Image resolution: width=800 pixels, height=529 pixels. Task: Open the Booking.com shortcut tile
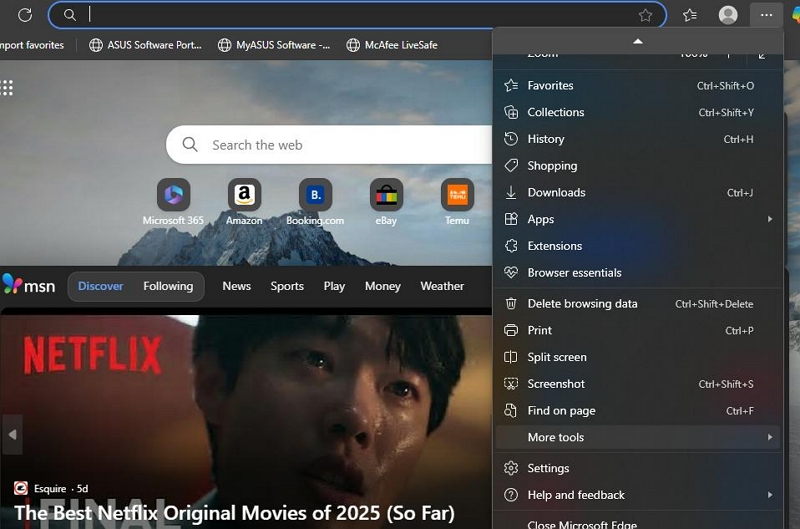[x=315, y=196]
